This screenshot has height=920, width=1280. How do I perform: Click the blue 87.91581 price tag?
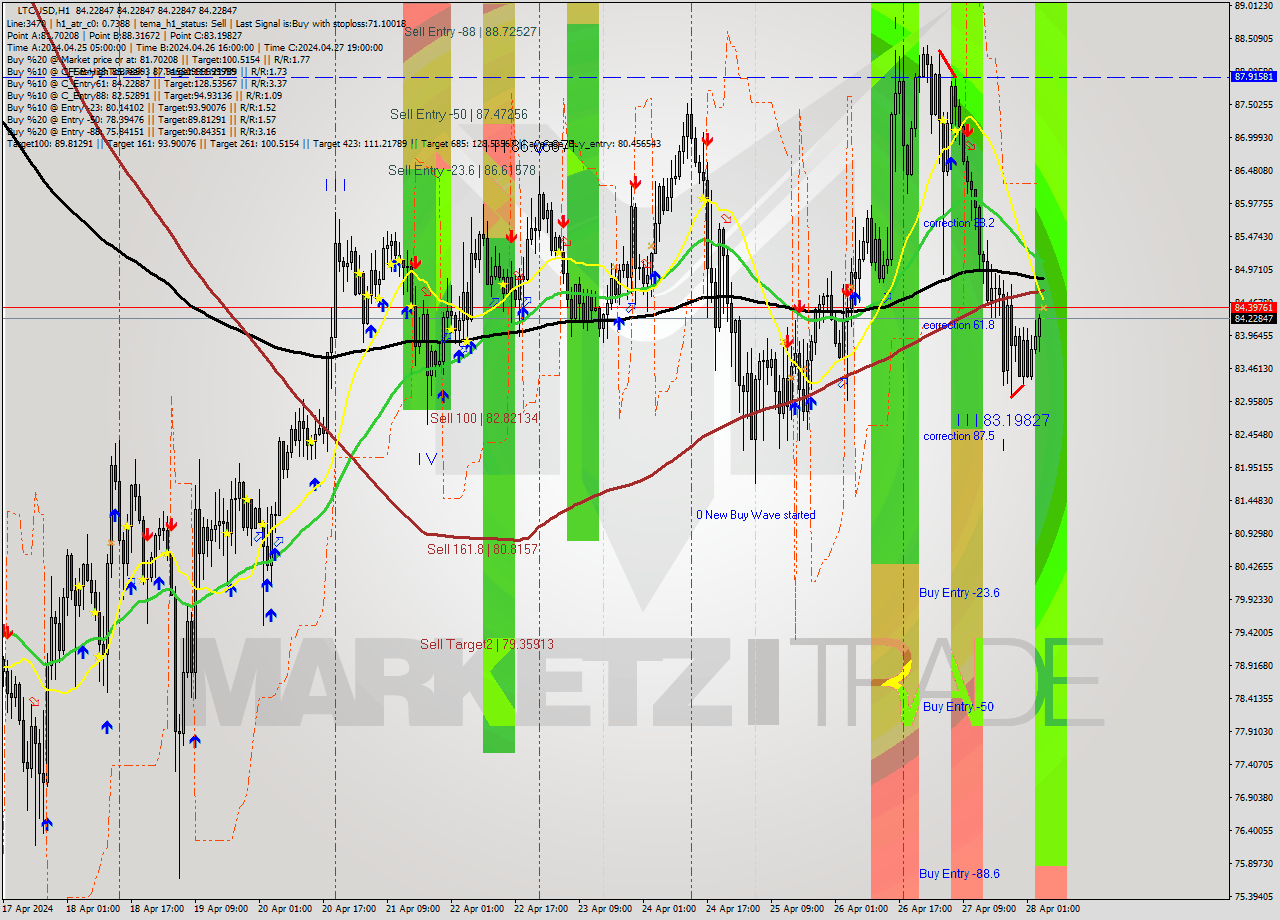(1254, 76)
